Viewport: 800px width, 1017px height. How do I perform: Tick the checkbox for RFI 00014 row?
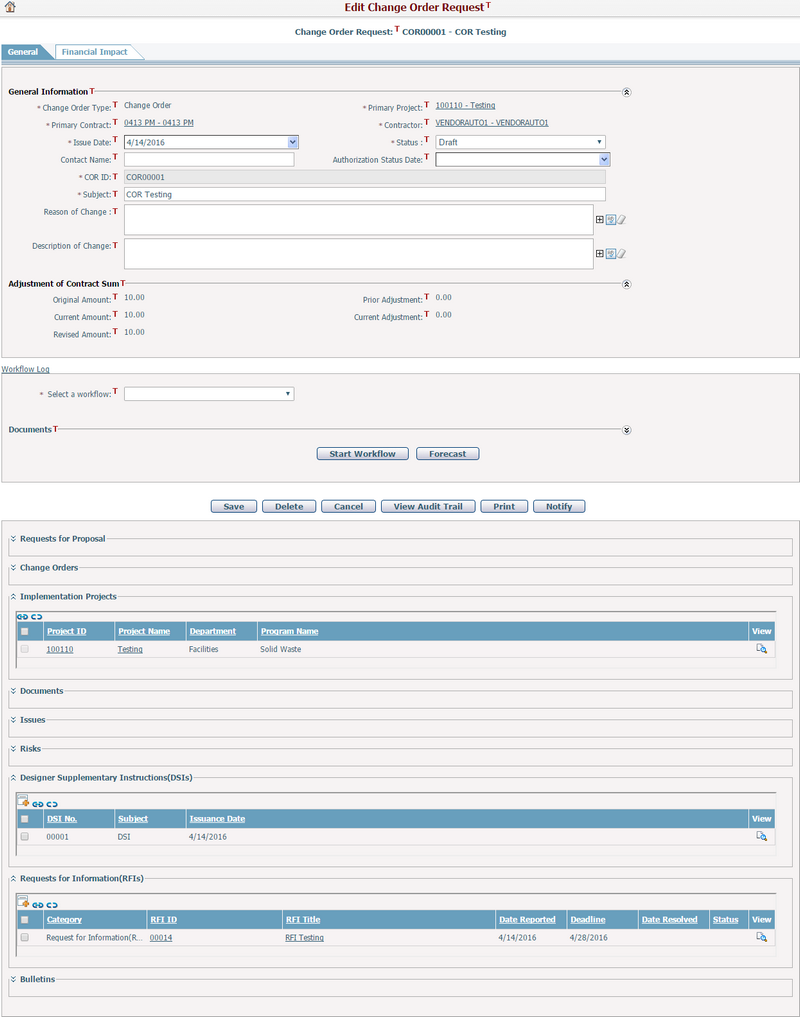pyautogui.click(x=25, y=937)
